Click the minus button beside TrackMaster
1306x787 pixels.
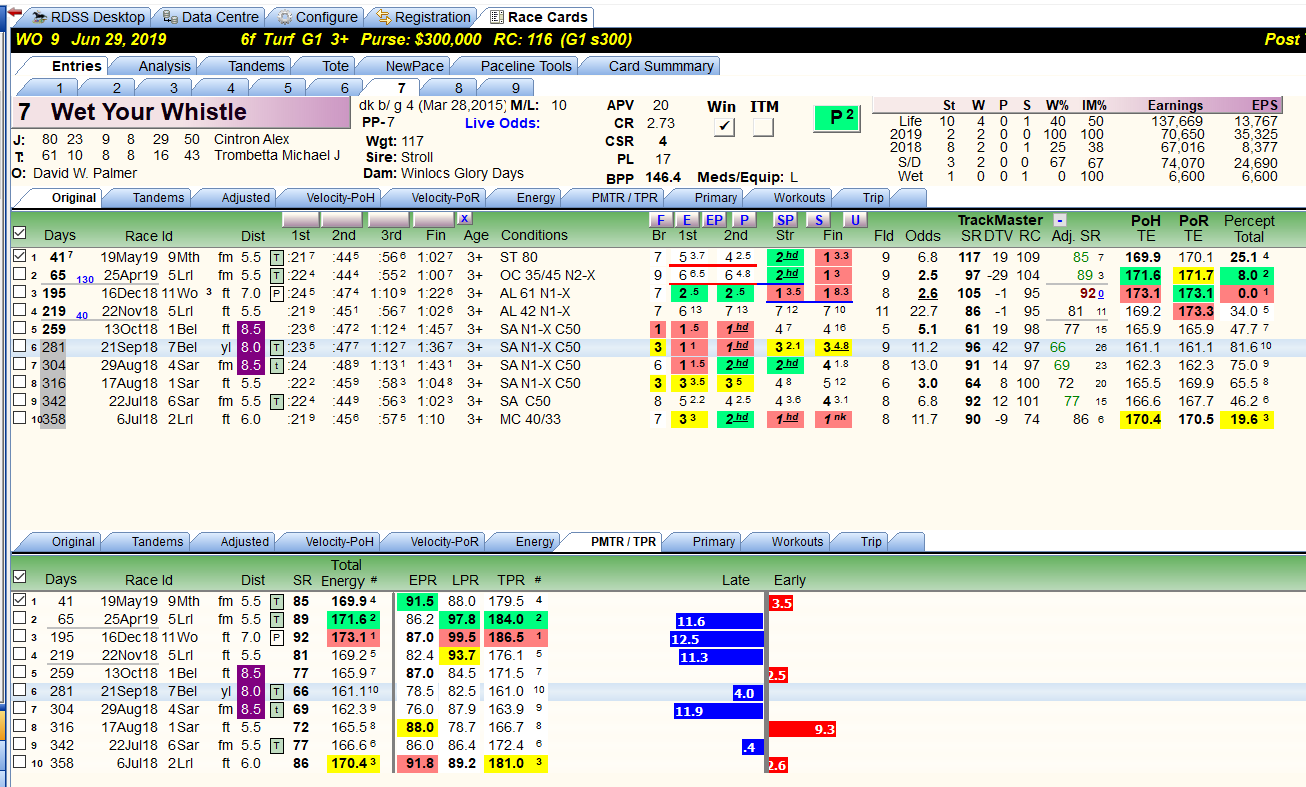(1060, 220)
